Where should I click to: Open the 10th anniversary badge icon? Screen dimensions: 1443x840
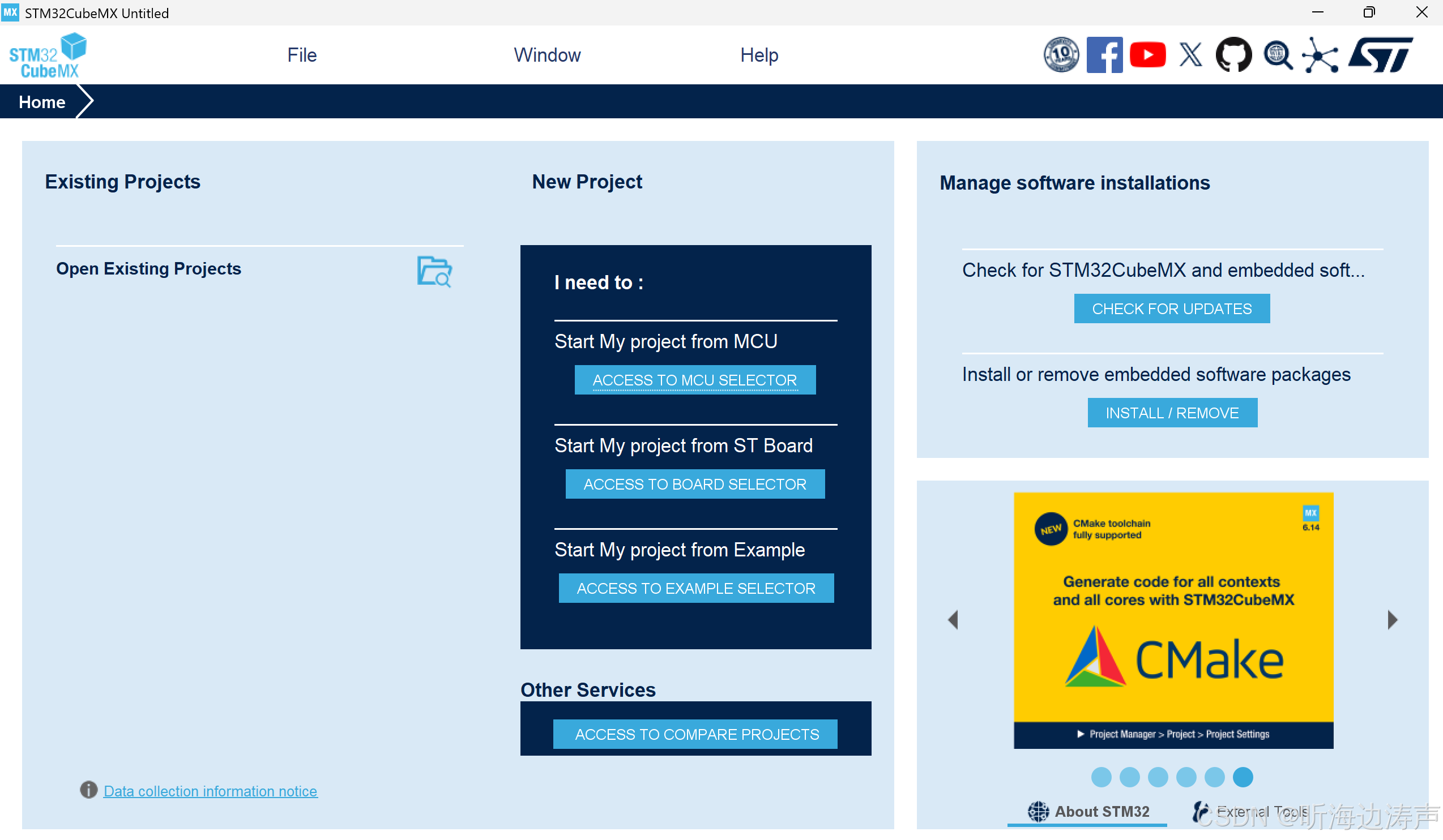pos(1061,55)
